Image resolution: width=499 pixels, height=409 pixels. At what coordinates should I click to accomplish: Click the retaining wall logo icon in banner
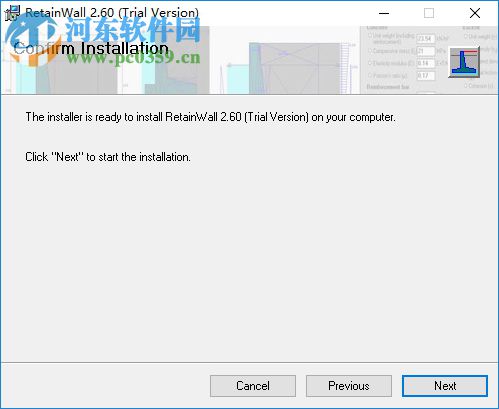point(464,62)
